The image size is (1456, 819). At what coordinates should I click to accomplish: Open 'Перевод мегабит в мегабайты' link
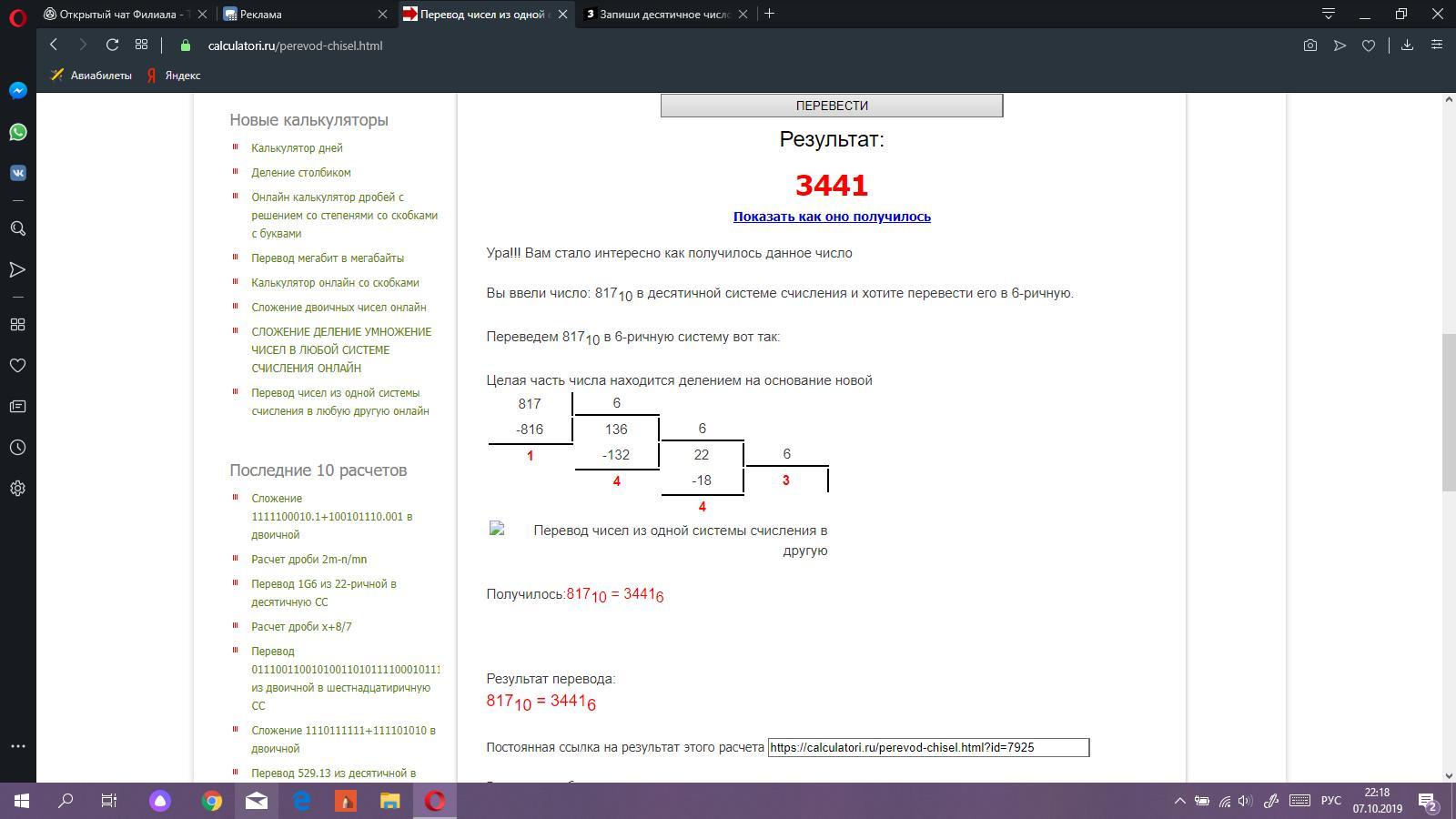click(x=328, y=258)
